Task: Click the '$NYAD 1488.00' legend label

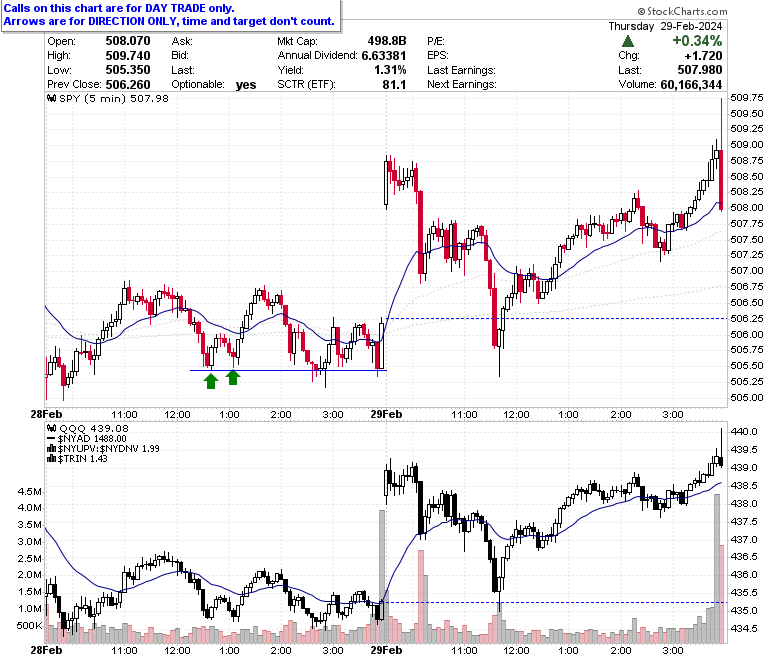Action: tap(92, 439)
